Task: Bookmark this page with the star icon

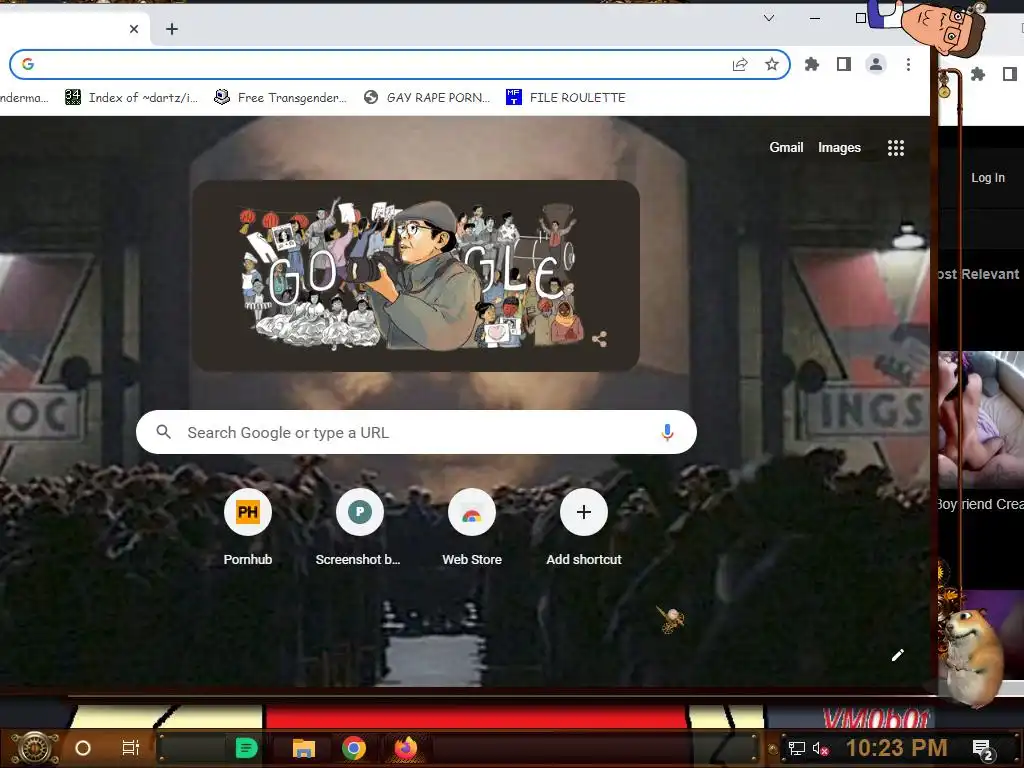Action: [772, 64]
